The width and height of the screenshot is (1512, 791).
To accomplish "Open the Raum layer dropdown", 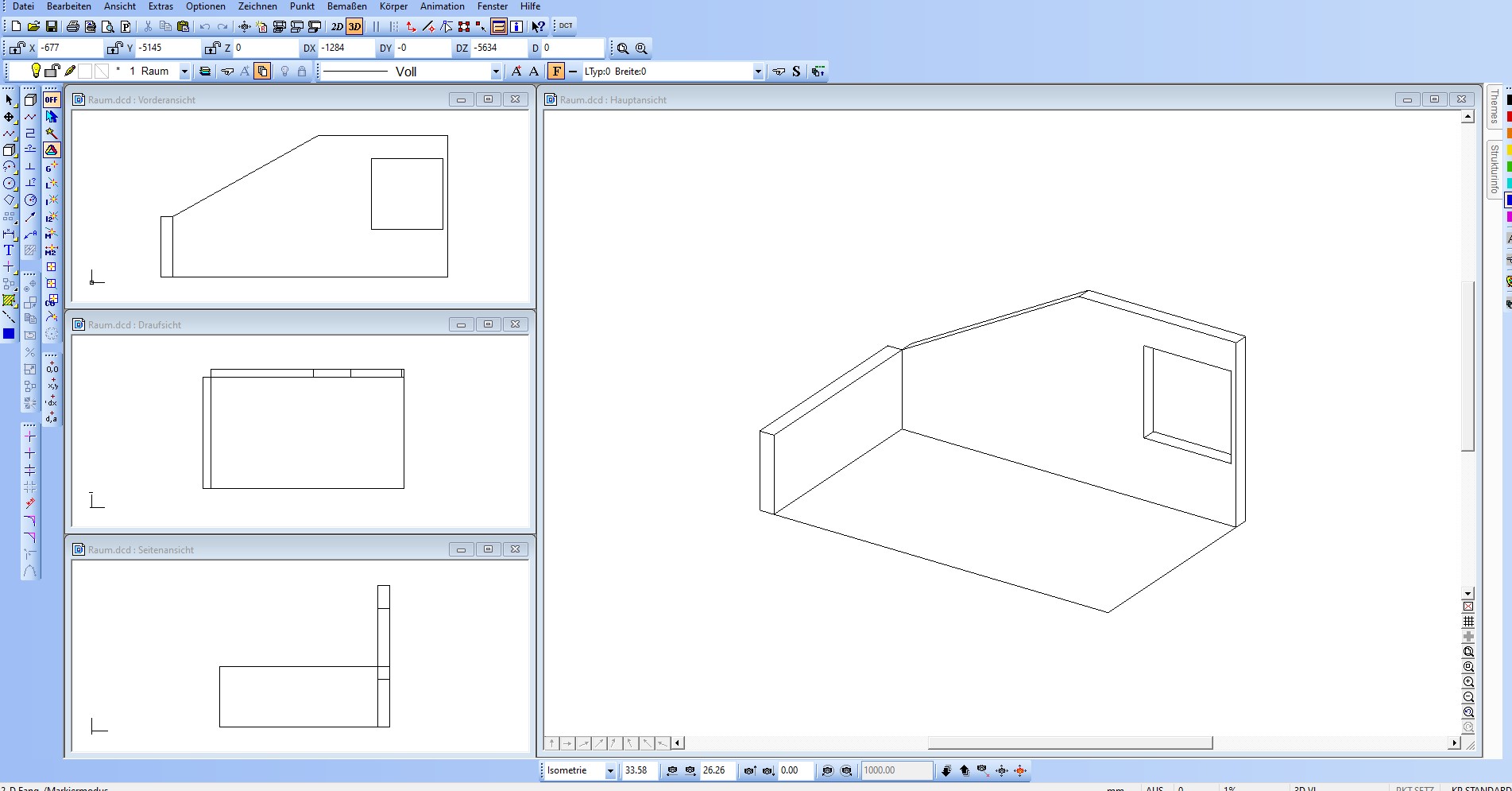I will pyautogui.click(x=184, y=72).
